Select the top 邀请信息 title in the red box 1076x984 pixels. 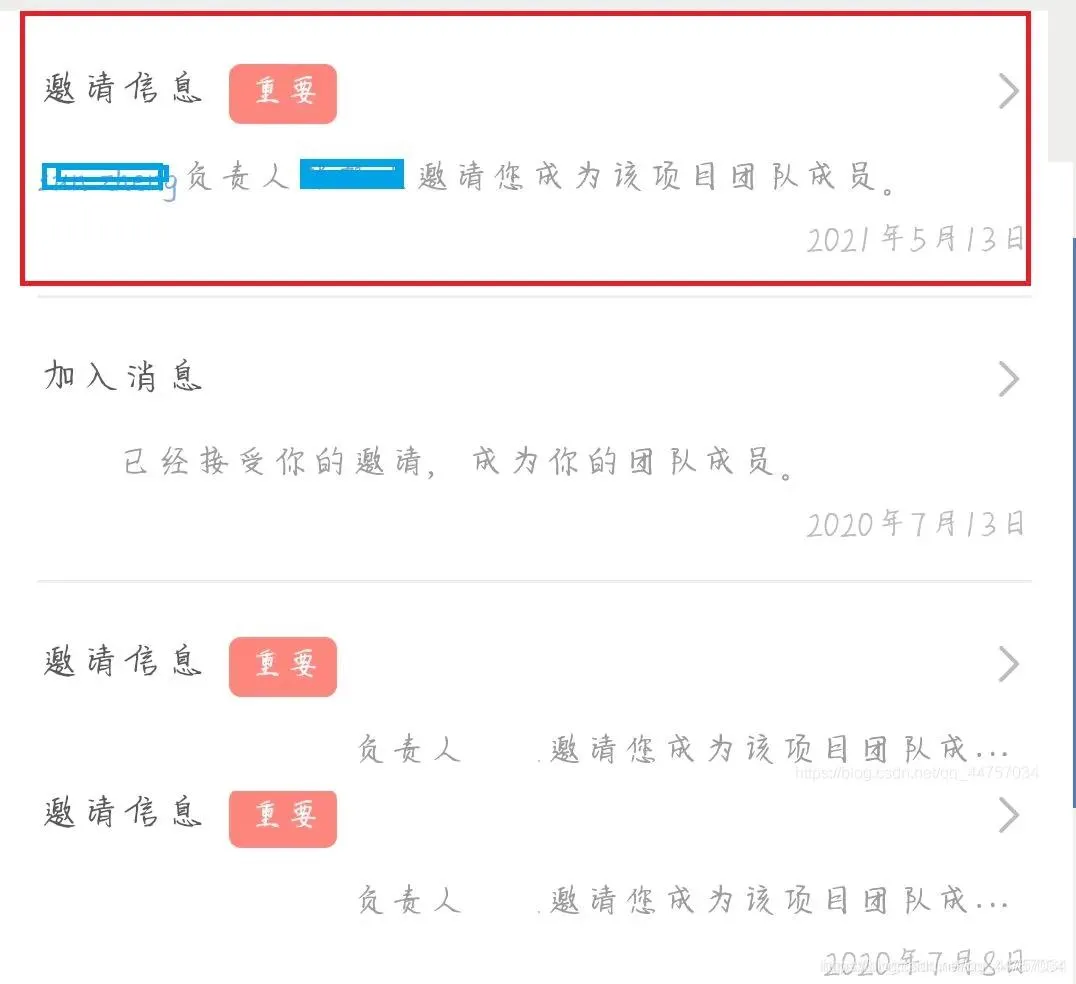pos(123,89)
